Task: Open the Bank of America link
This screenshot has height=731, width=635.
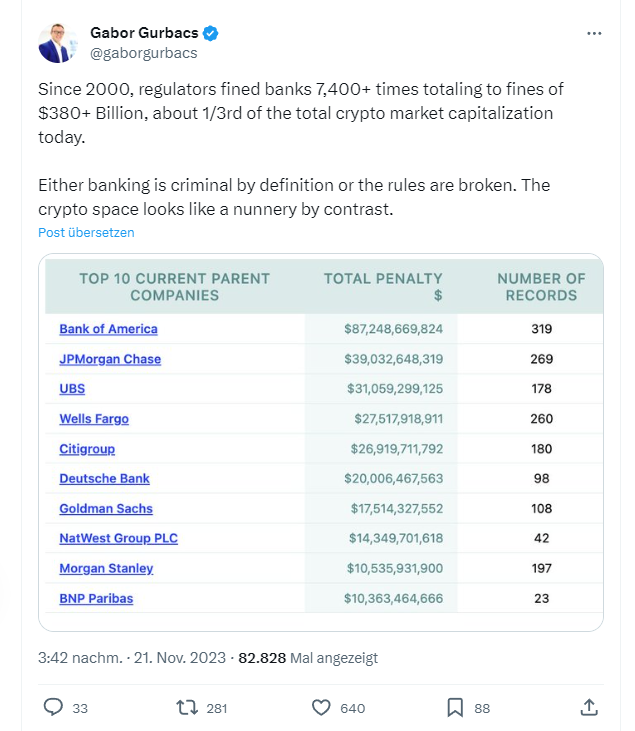Action: [x=108, y=329]
